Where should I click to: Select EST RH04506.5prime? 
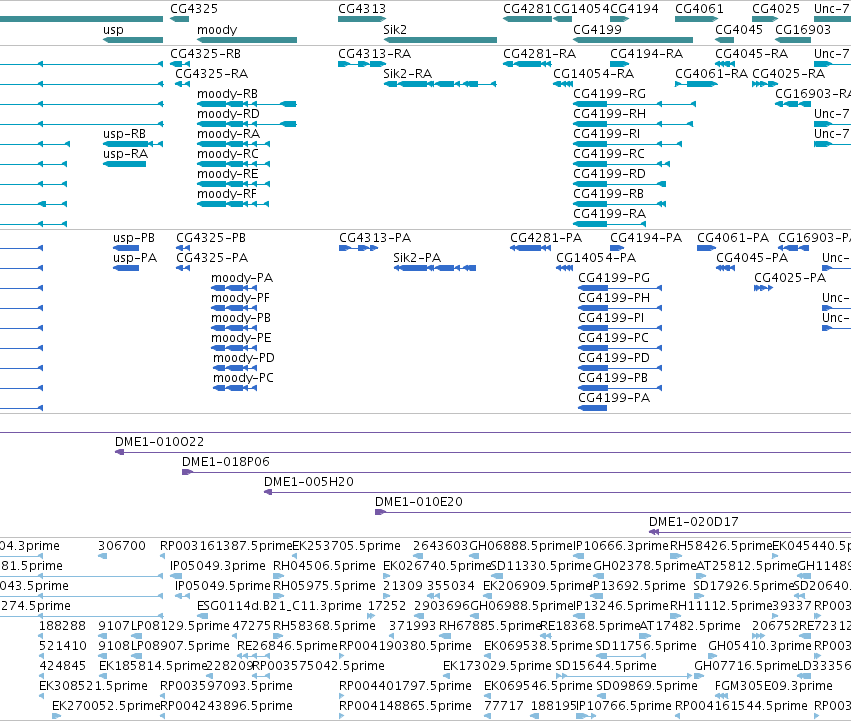pyautogui.click(x=324, y=566)
